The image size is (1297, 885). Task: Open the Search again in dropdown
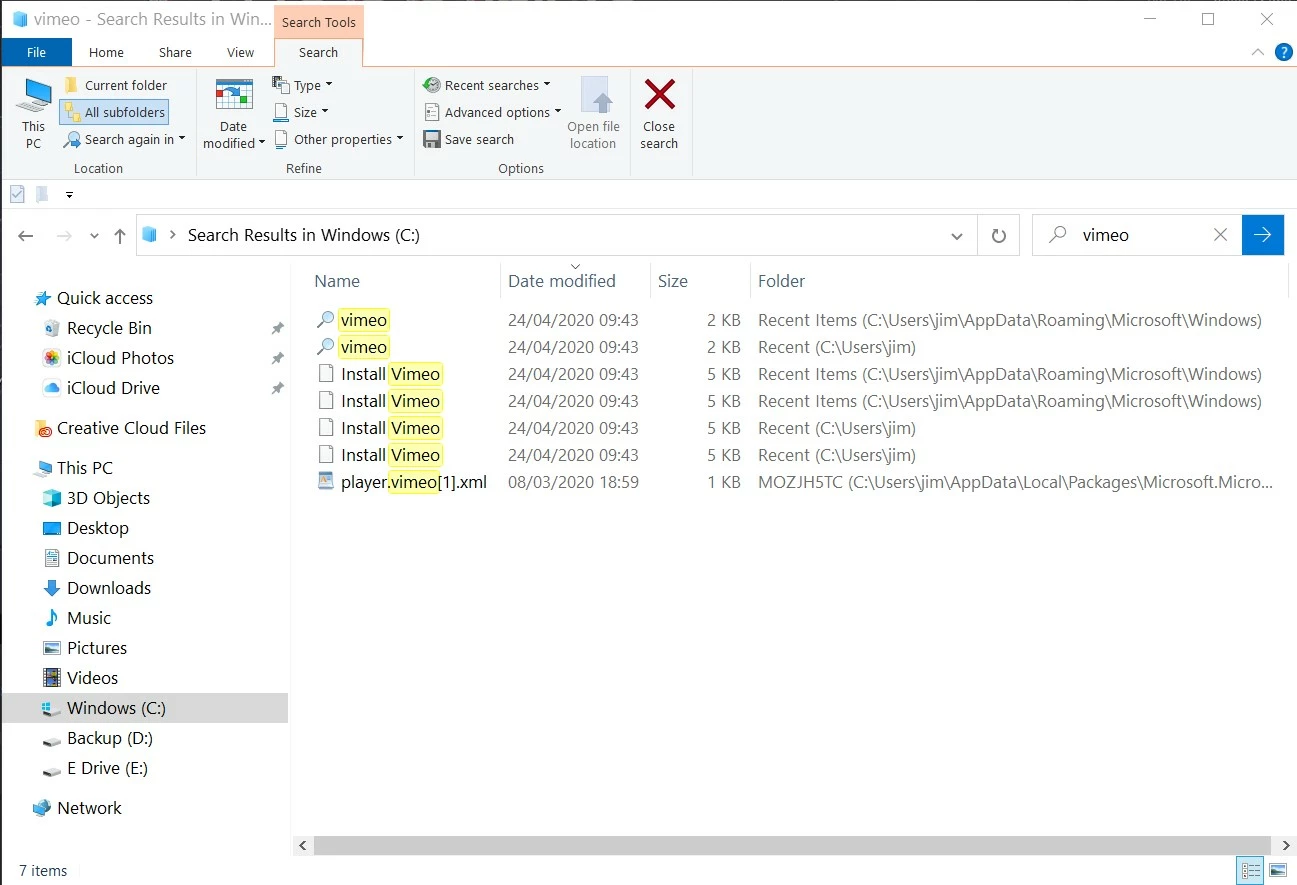(124, 139)
